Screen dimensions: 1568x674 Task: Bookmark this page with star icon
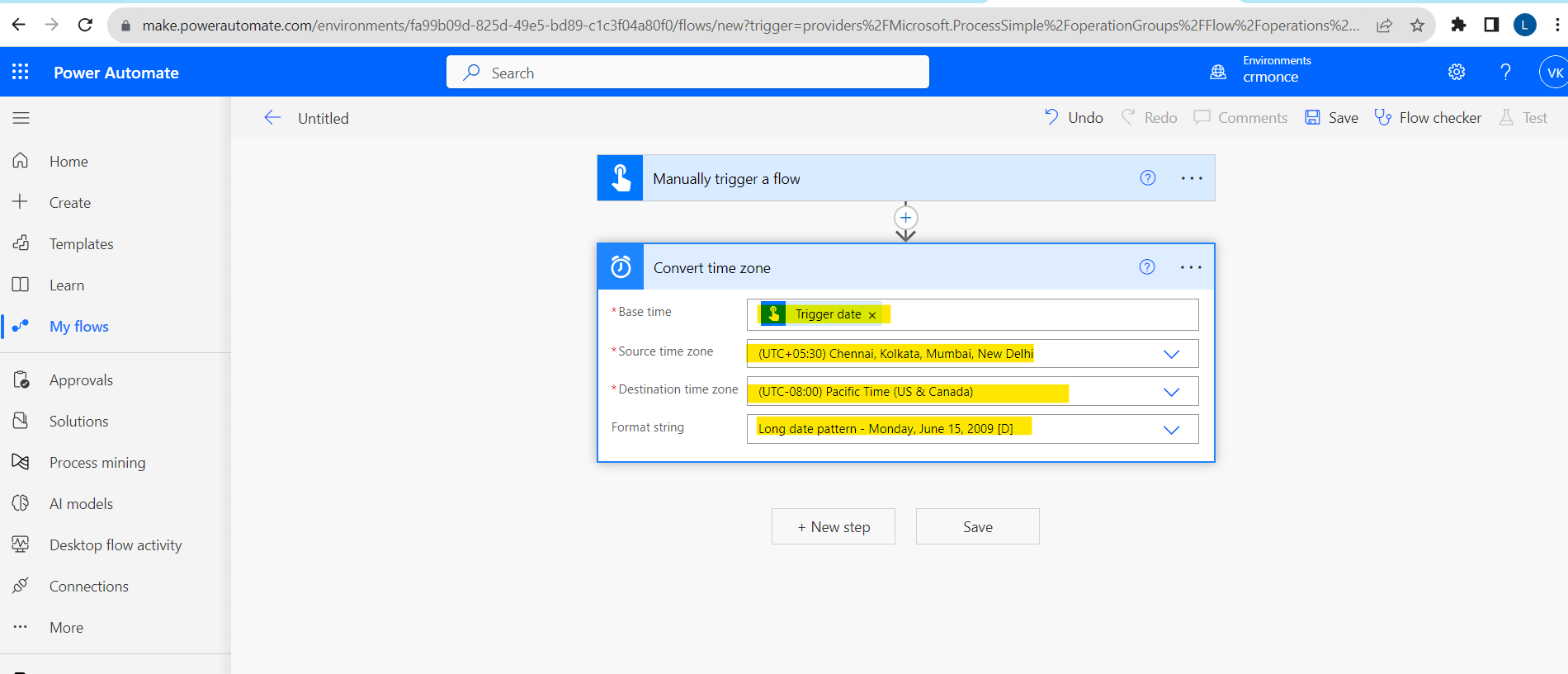tap(1417, 26)
